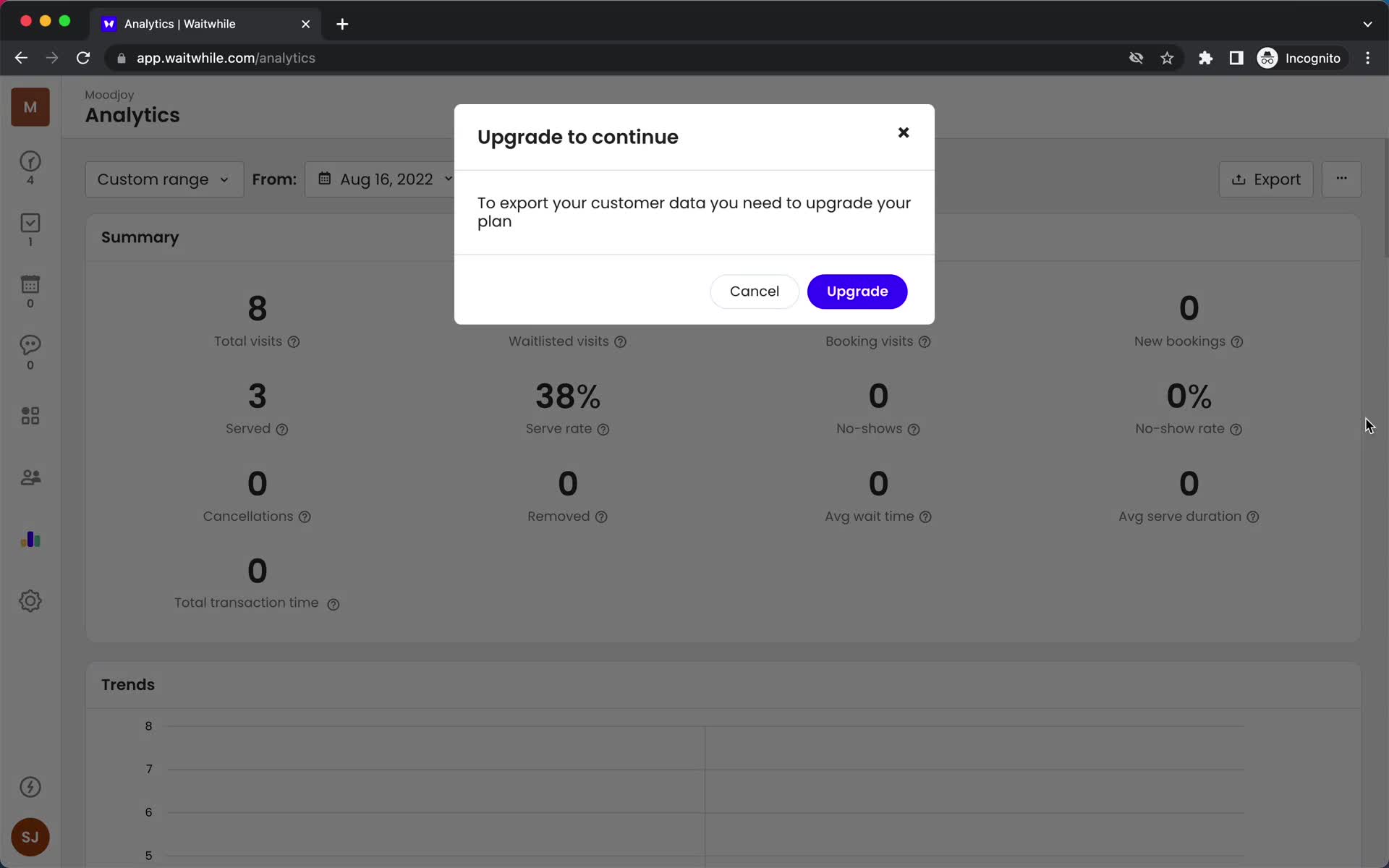Click the Summary section heading
Image resolution: width=1389 pixels, height=868 pixels.
pos(140,237)
